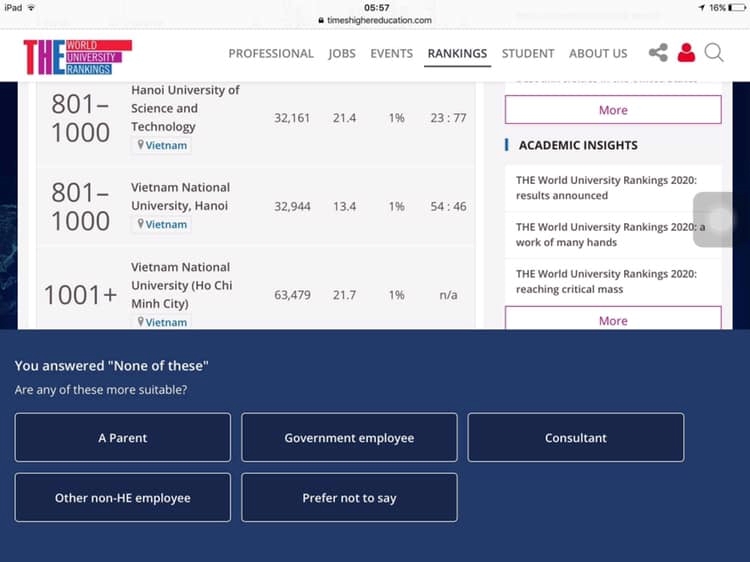Screen dimensions: 750x562
Task: Click Vietnam tag under Vietnam National University, Hanoi
Action: click(x=162, y=225)
